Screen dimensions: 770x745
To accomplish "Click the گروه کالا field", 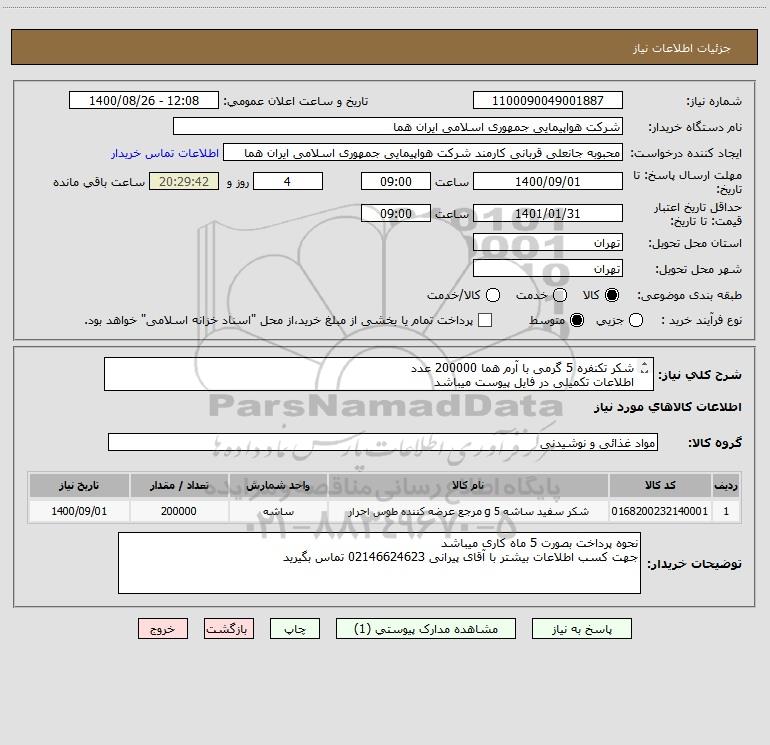I will click(x=383, y=442).
